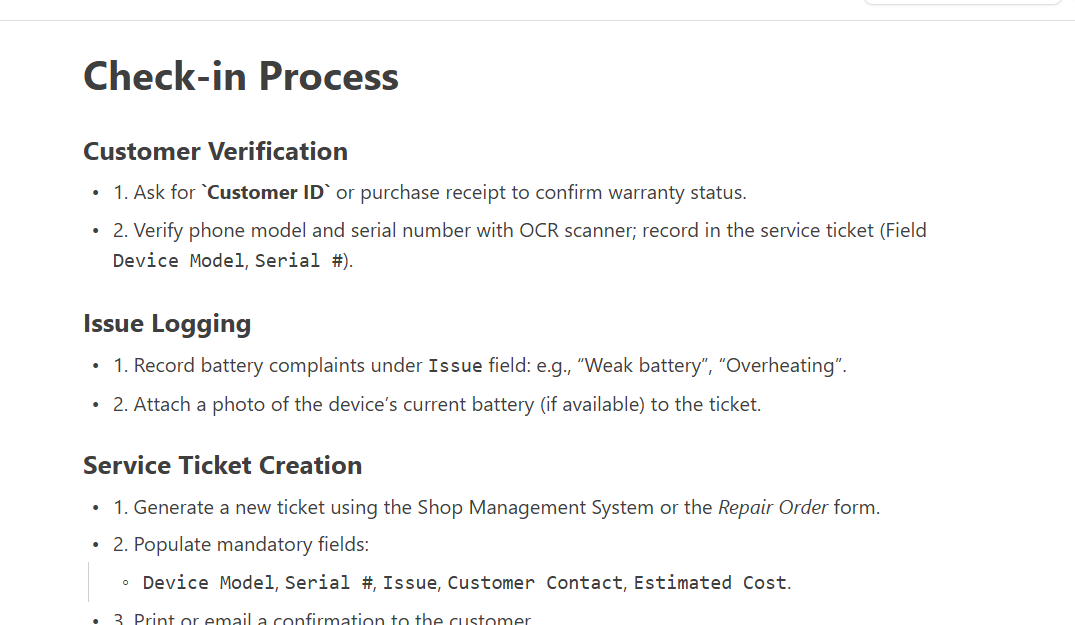Click "Serial #" code under Customer Verification
Viewport: 1075px width, 625px height.
point(299,261)
